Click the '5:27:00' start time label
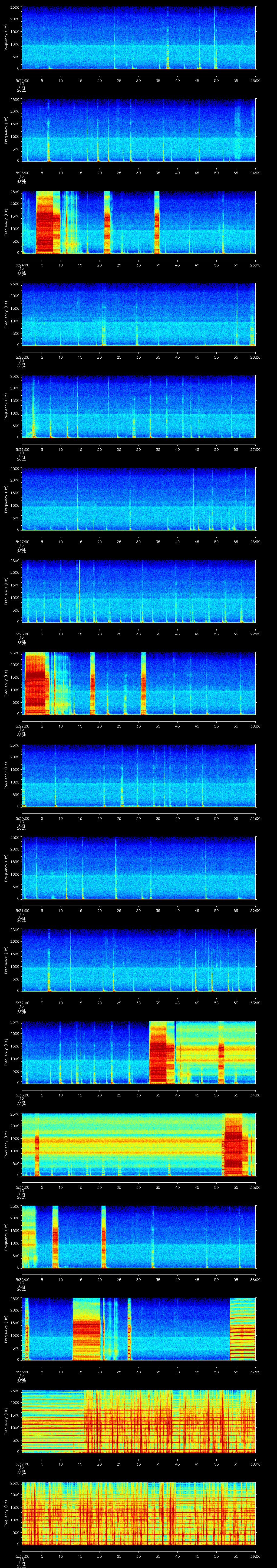Image resolution: width=277 pixels, height=1568 pixels. coord(22,542)
